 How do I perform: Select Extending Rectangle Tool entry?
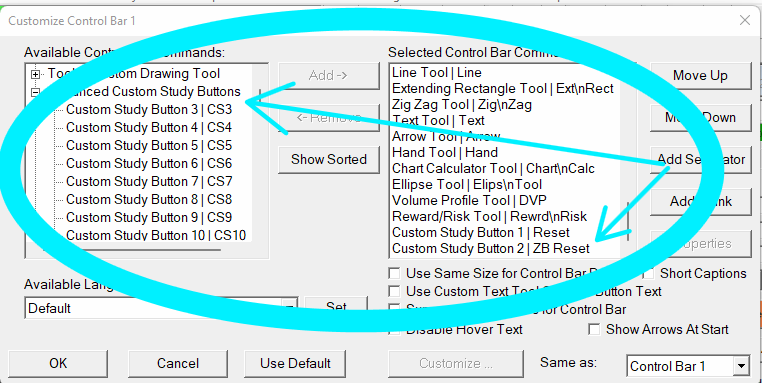pos(504,89)
